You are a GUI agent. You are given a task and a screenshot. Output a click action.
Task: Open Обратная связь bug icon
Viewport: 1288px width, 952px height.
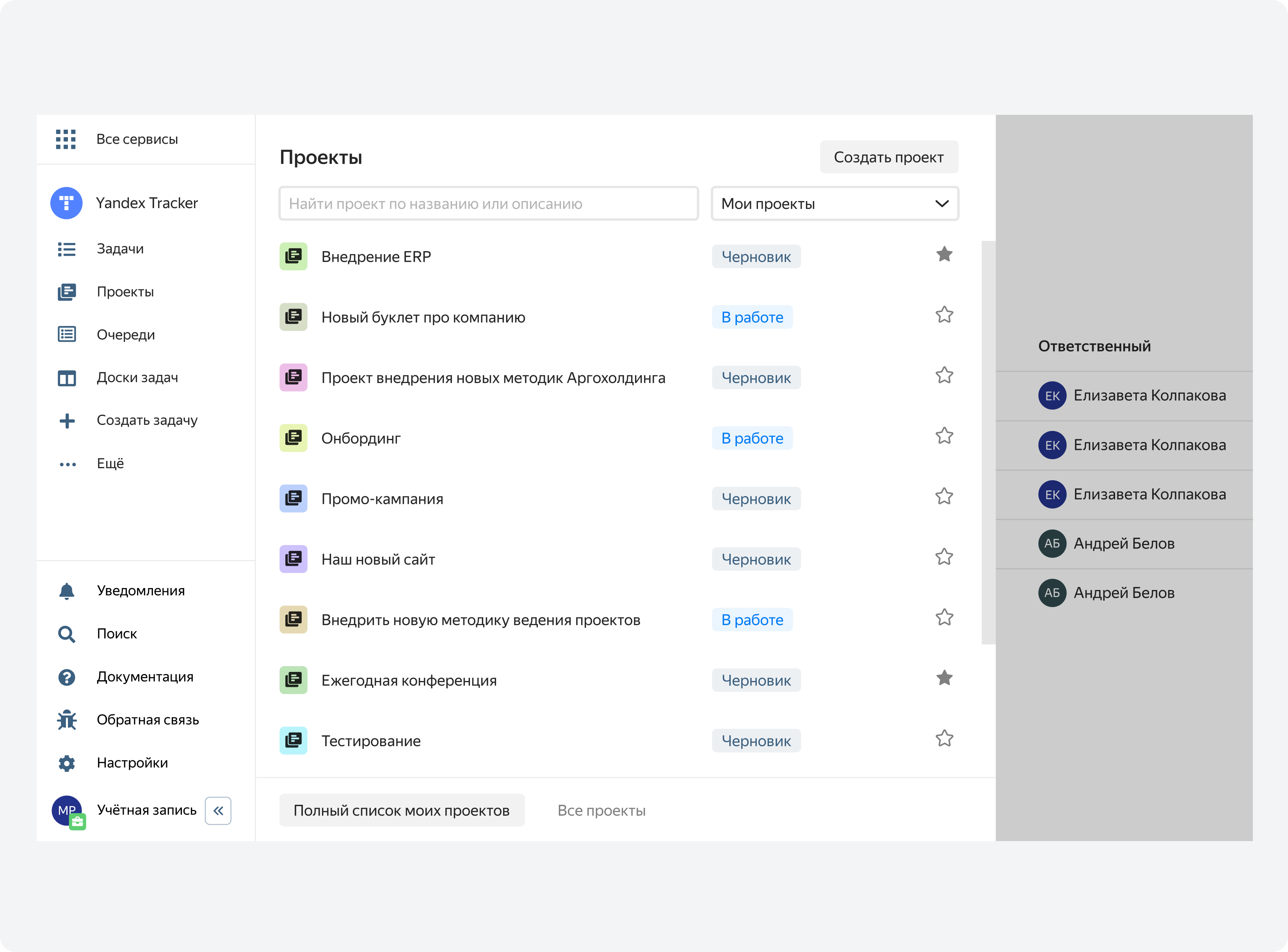tap(67, 720)
